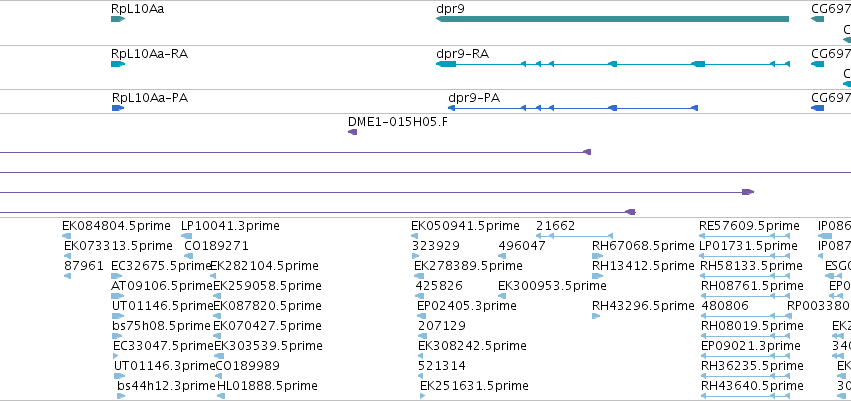The image size is (851, 401).
Task: Select the LP10041.3prime EST glyph
Action: coord(186,236)
